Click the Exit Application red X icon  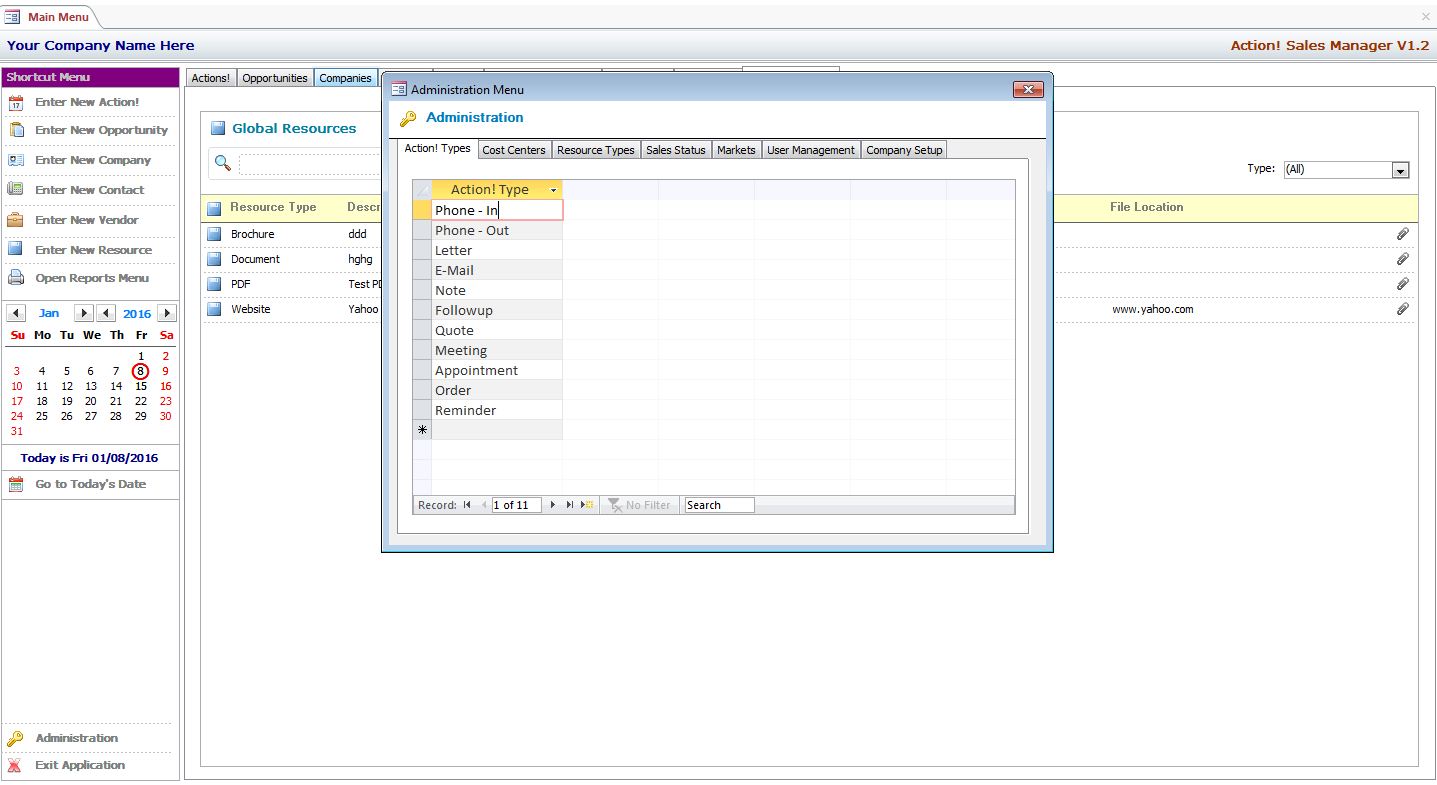point(15,766)
